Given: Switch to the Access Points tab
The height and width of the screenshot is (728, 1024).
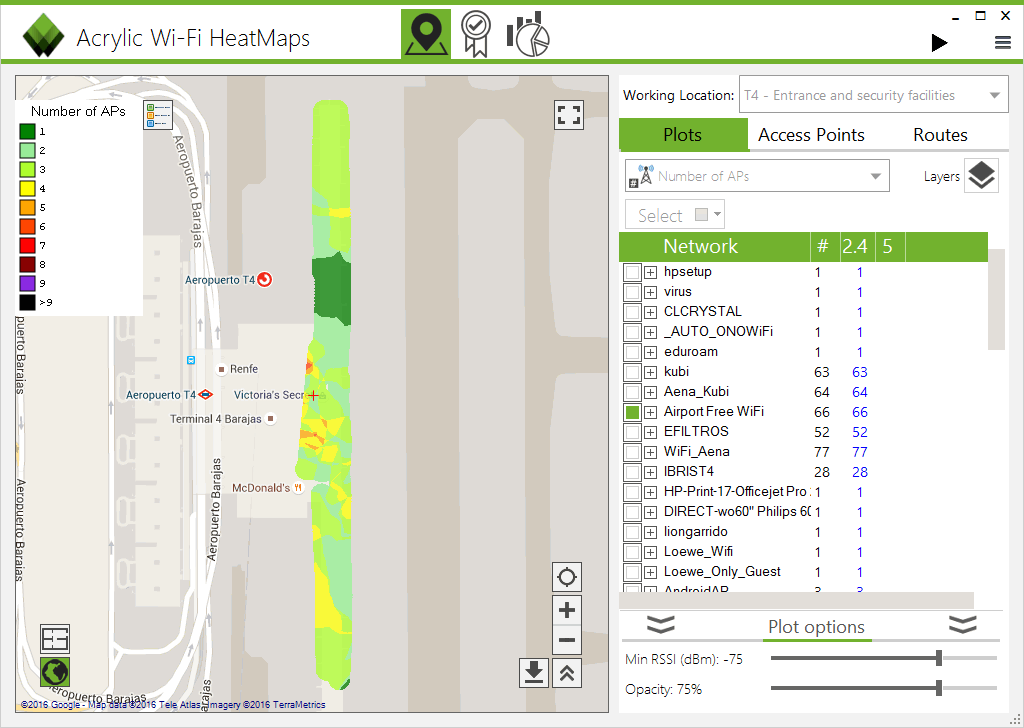Looking at the screenshot, I should tap(811, 135).
